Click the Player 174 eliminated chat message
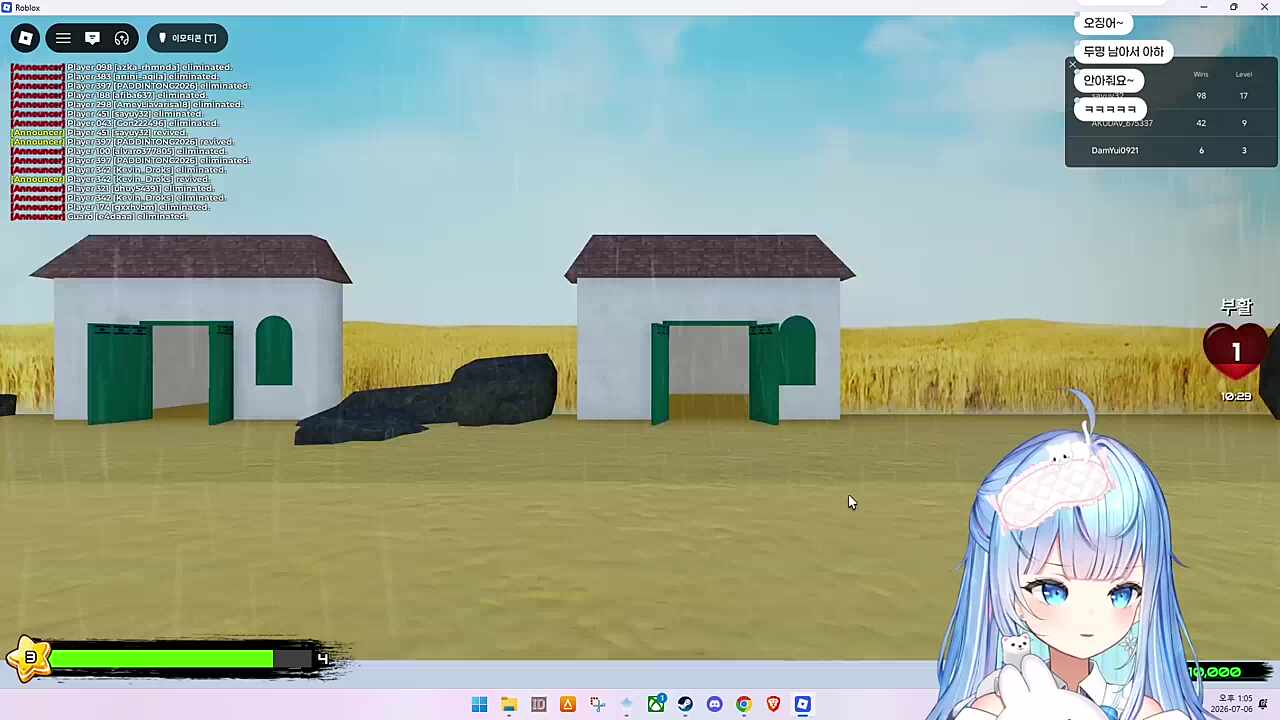Screen dimensions: 1280x720 (111, 207)
